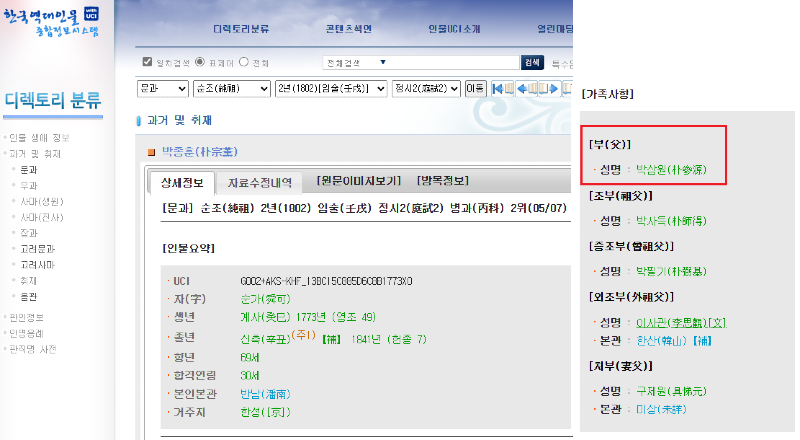
Task: Click the 박종훈(朴宗薰) name heading
Action: pyautogui.click(x=200, y=152)
